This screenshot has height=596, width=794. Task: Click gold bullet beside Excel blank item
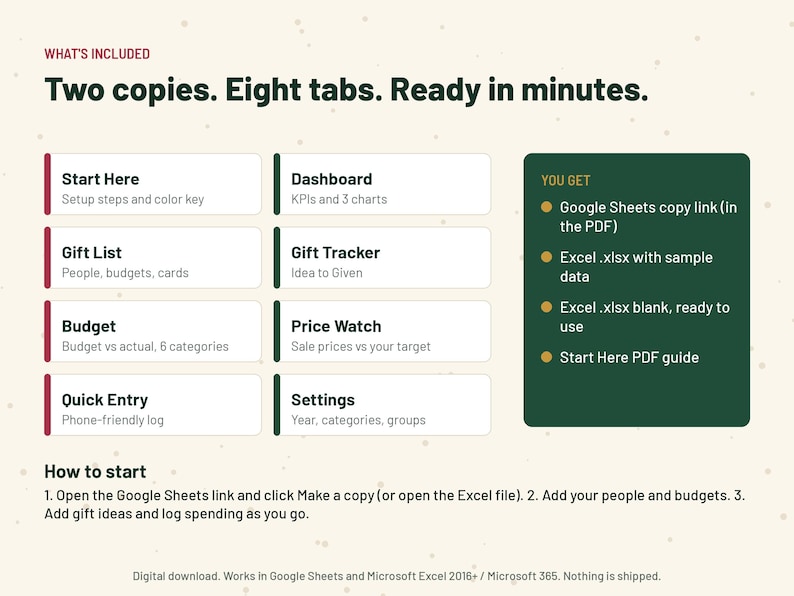coord(546,307)
